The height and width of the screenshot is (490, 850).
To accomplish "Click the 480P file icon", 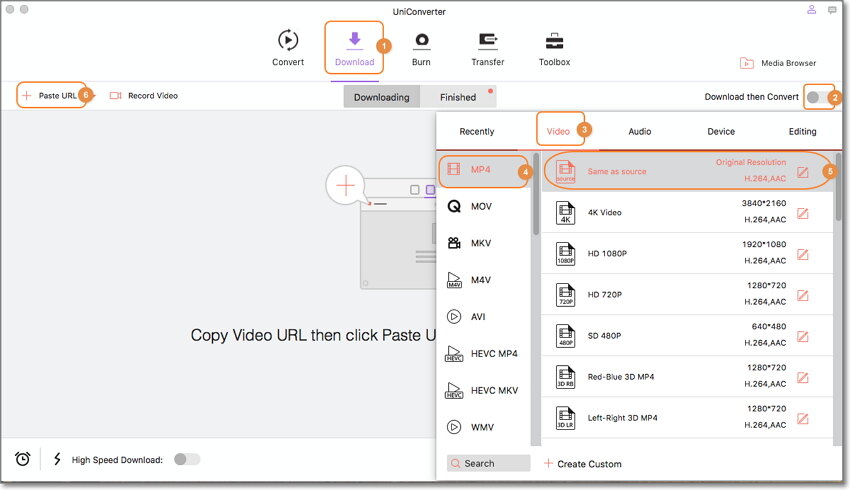I will click(x=565, y=336).
